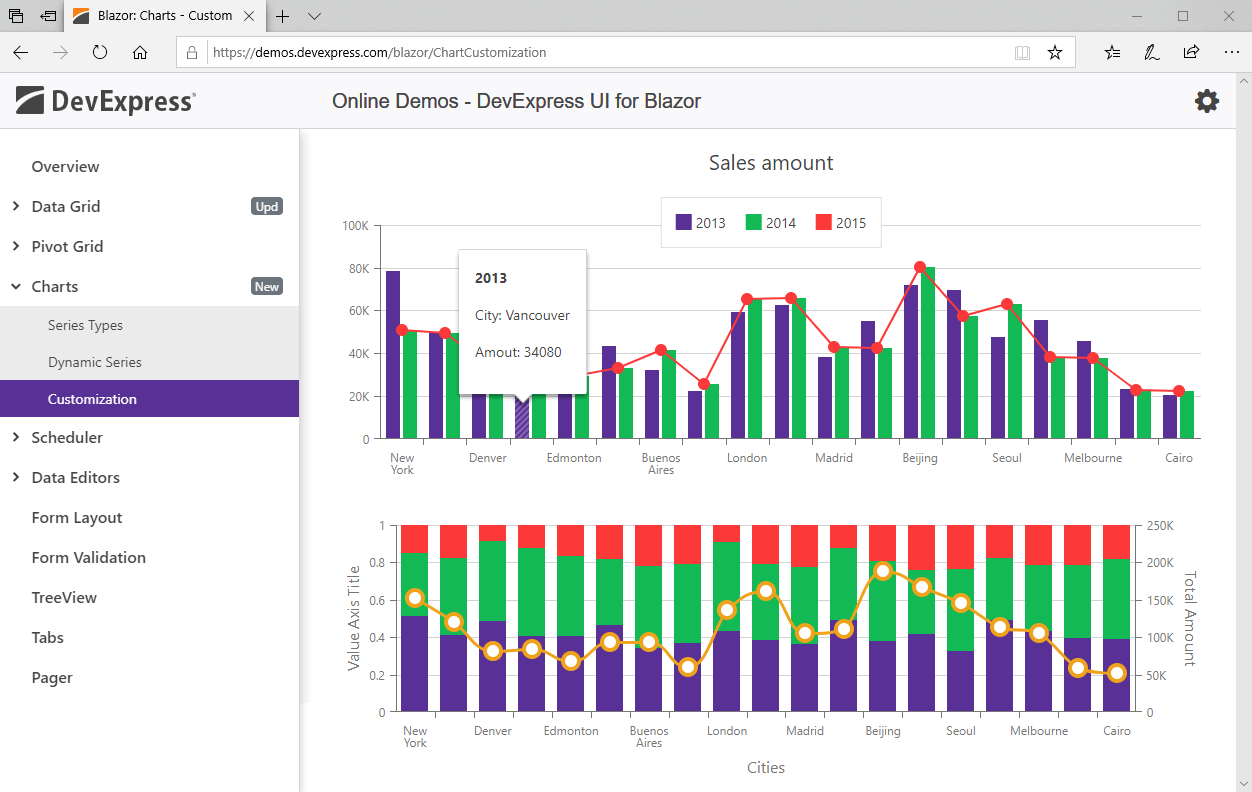Open the Tabs demo
The width and height of the screenshot is (1252, 792).
click(x=48, y=637)
